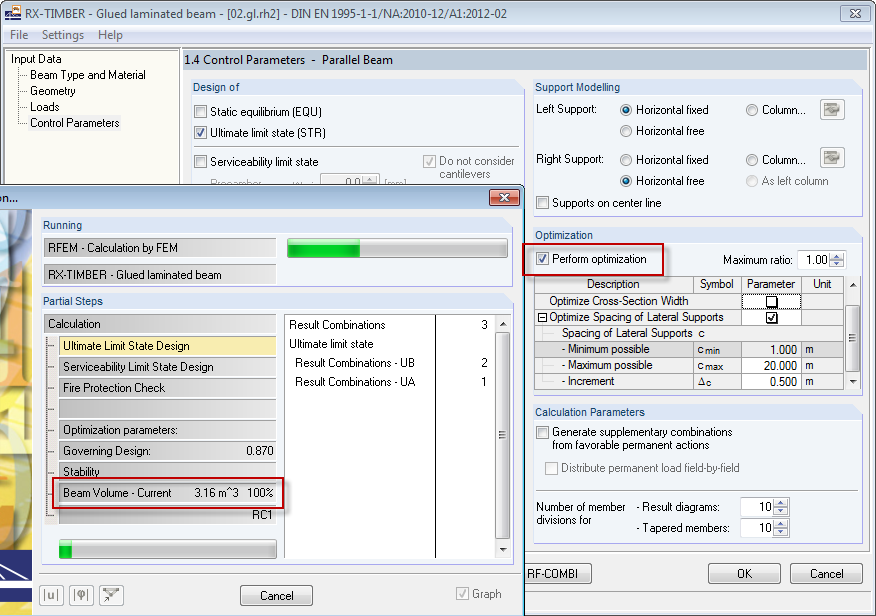Select Geometry in Input Data tree

point(53,91)
